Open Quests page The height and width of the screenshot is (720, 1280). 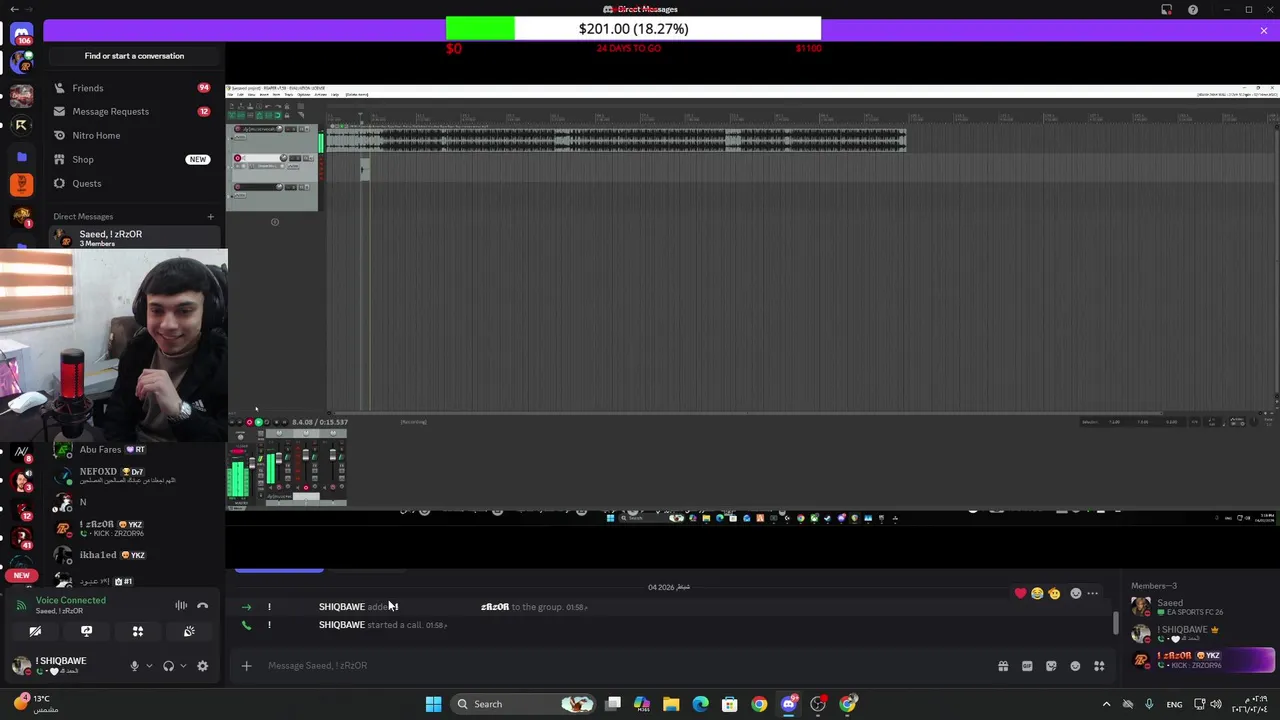133,183
